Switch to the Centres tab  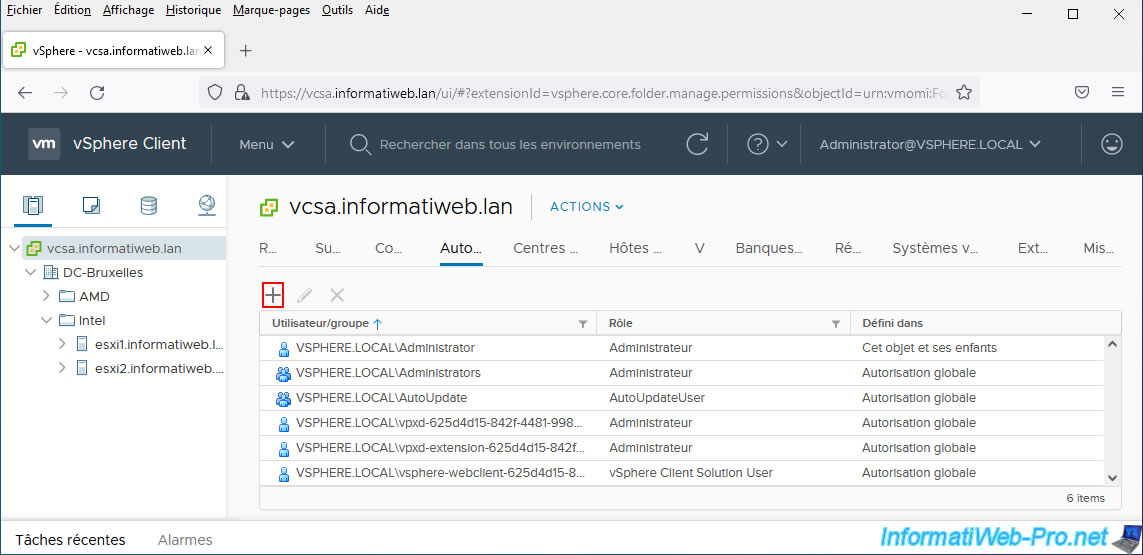(x=545, y=248)
